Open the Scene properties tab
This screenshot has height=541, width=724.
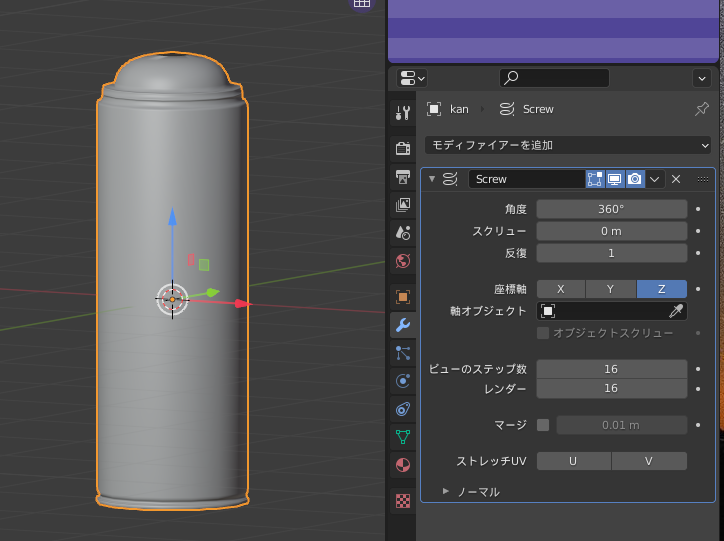pos(403,233)
